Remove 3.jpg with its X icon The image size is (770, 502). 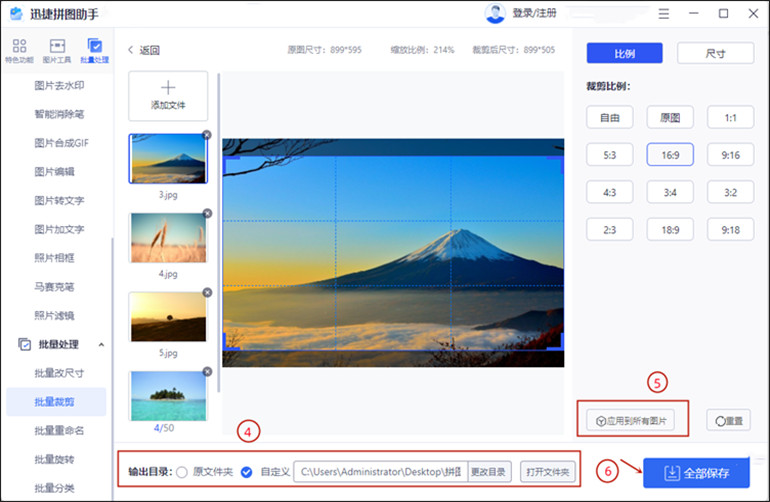207,135
